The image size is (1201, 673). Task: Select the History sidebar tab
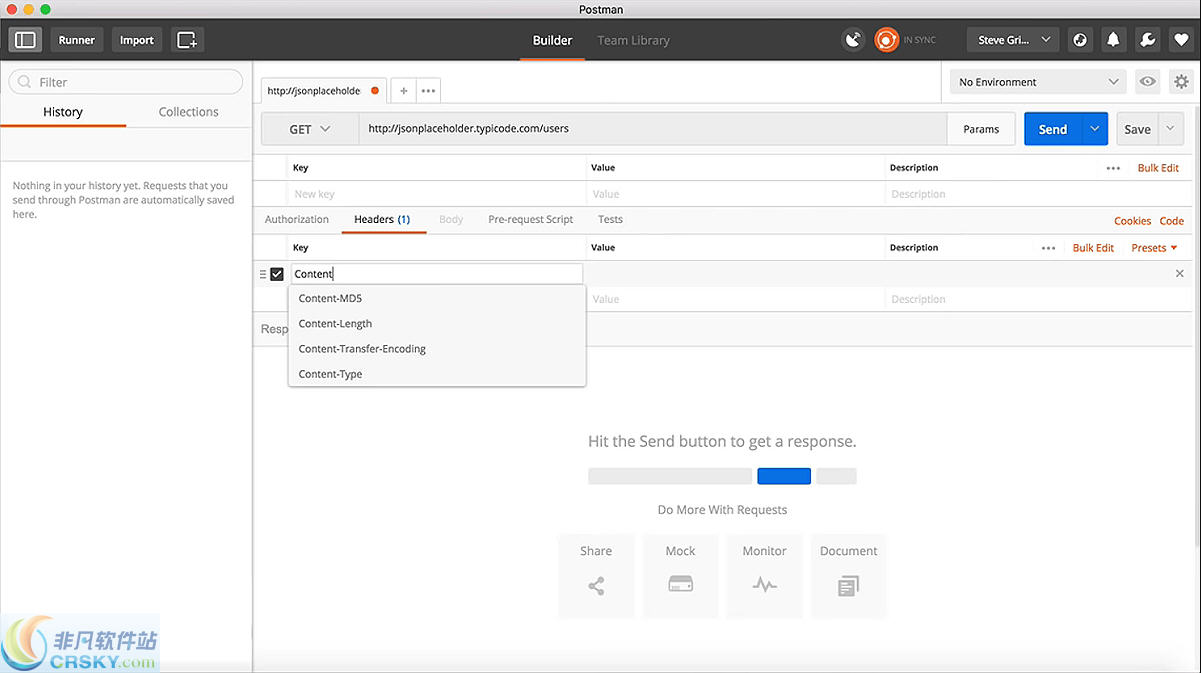pos(63,112)
